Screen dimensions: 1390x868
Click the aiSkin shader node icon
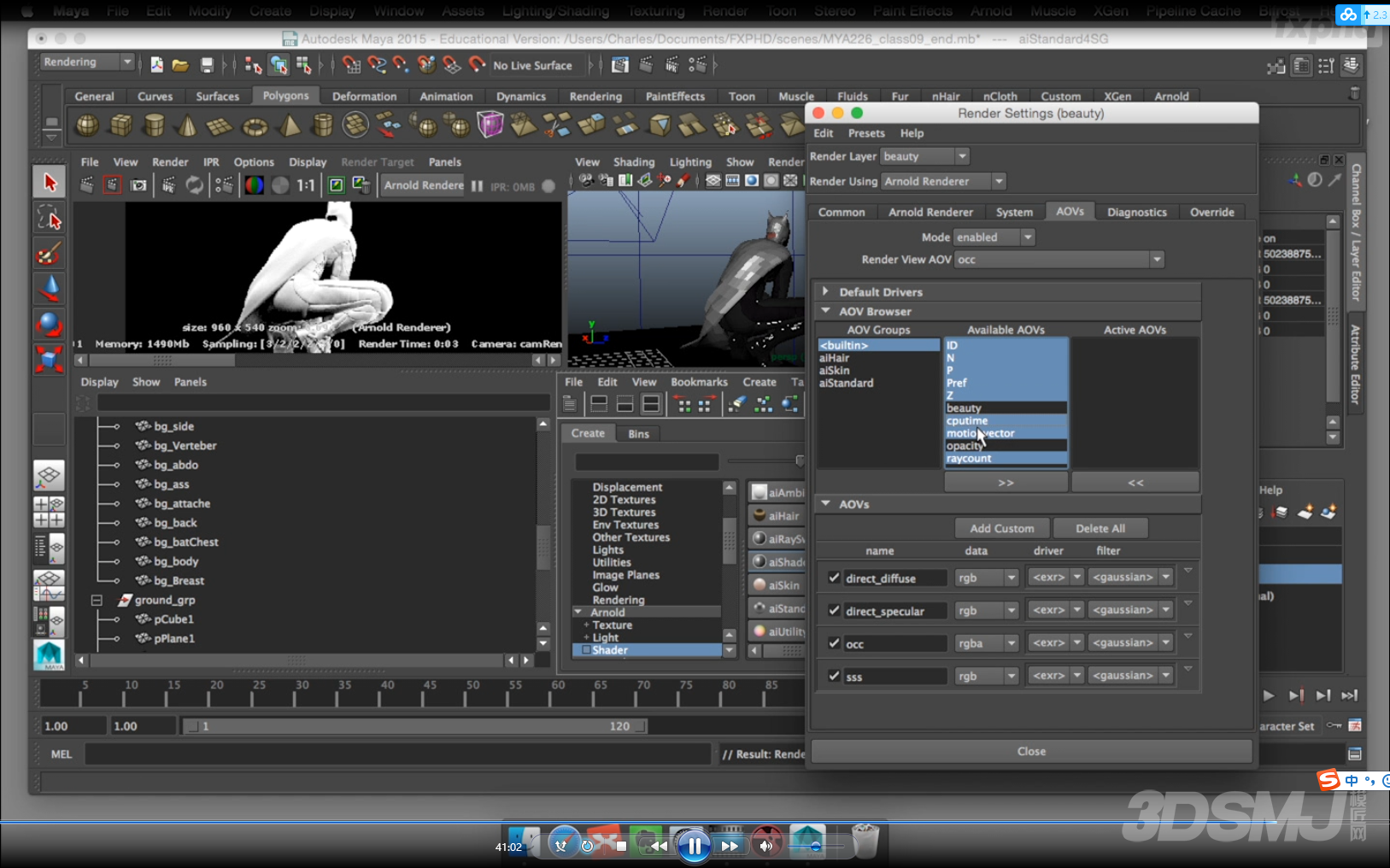pos(759,585)
